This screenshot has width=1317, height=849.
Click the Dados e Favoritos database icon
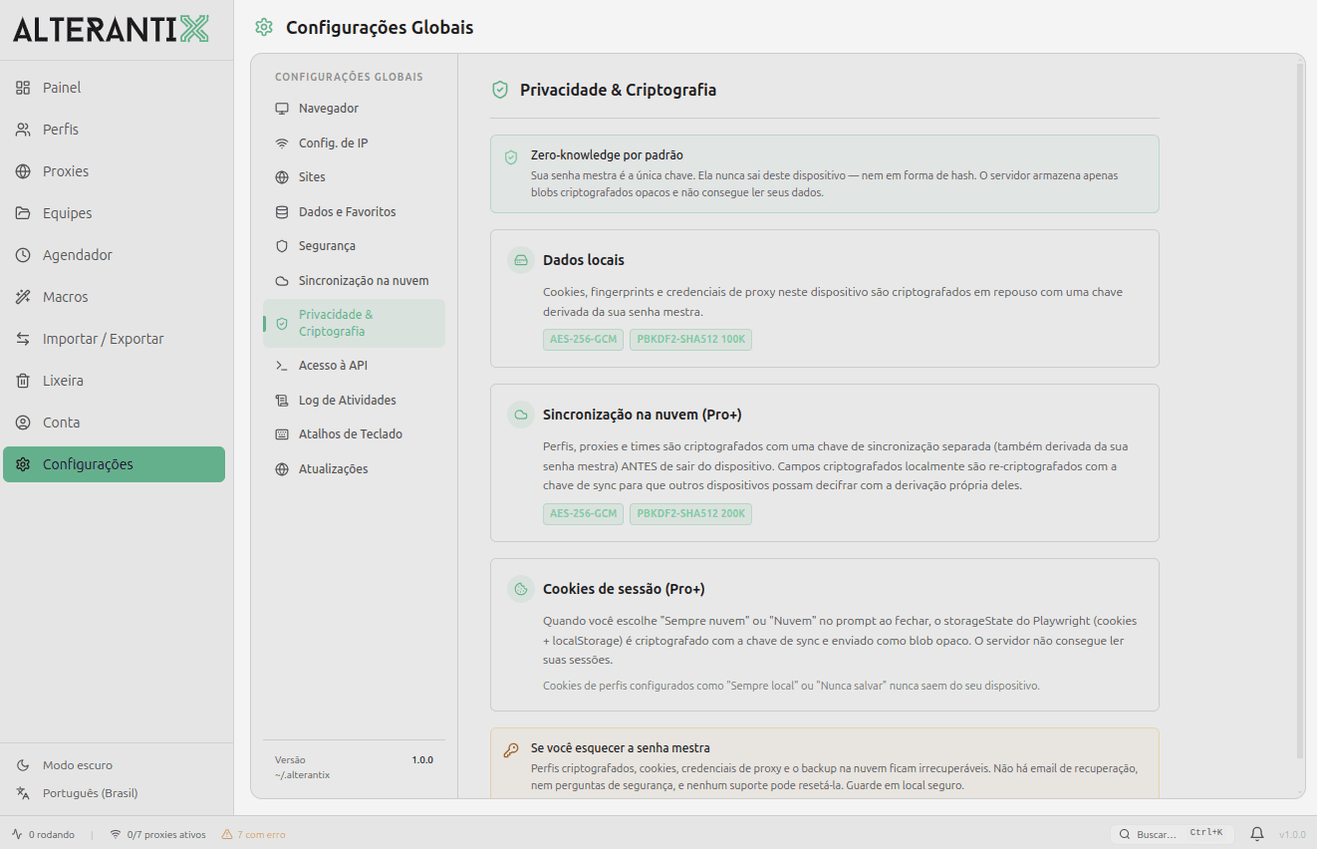(x=282, y=212)
